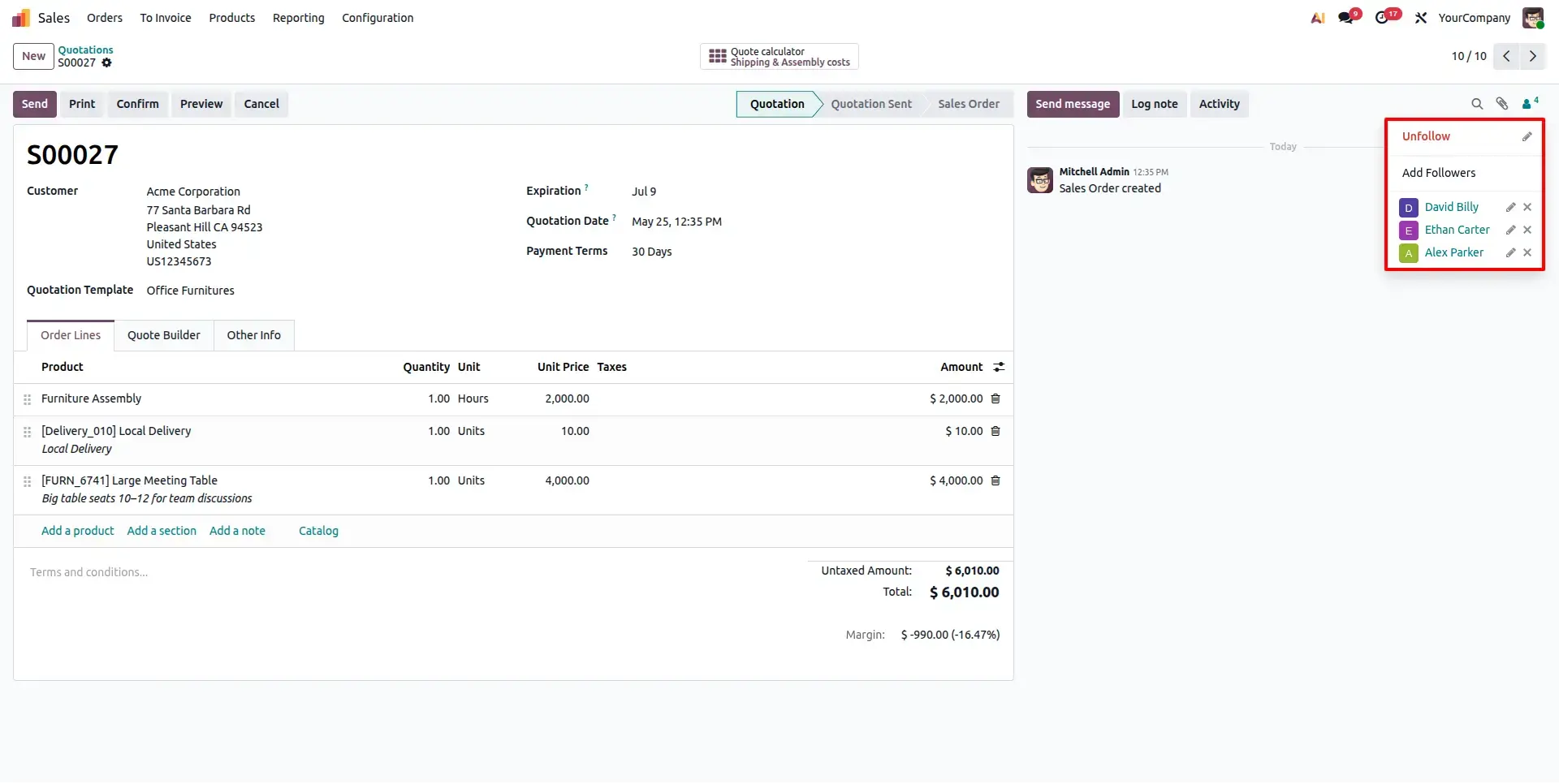Go to the next record arrow
This screenshot has width=1559, height=784.
coord(1532,56)
